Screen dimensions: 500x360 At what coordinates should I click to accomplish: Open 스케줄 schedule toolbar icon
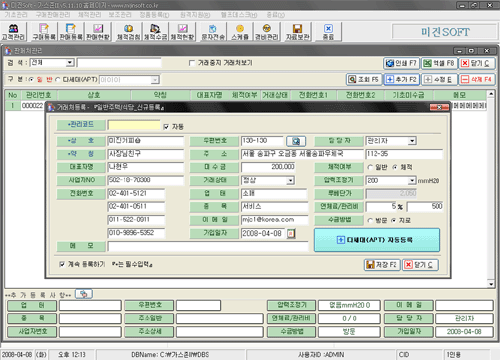(240, 32)
